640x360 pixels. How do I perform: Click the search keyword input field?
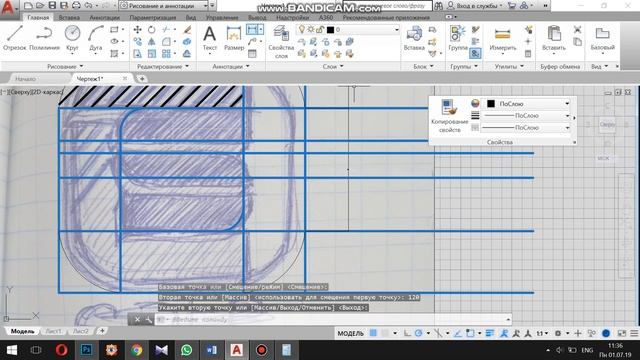tap(387, 6)
